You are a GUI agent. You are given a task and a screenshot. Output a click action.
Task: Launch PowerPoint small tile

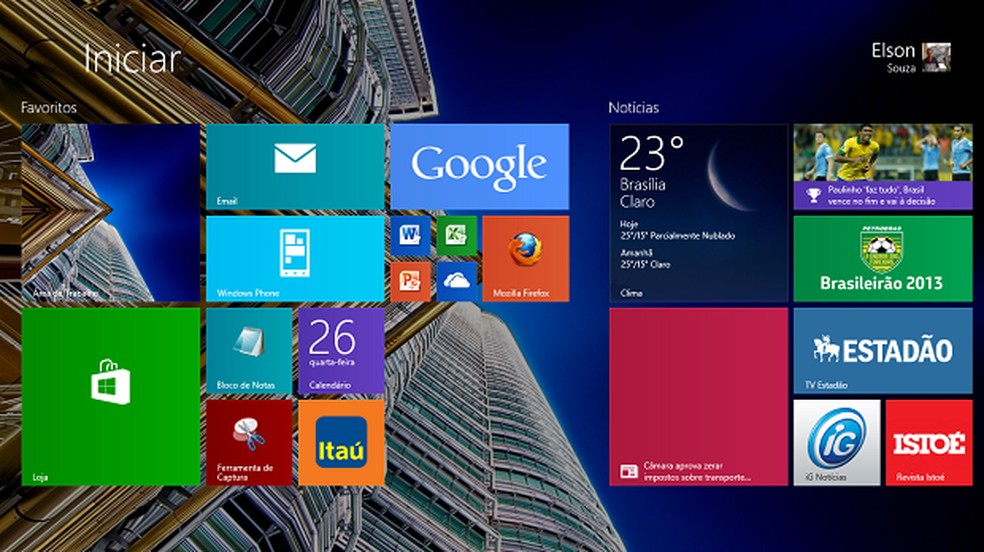pyautogui.click(x=410, y=282)
